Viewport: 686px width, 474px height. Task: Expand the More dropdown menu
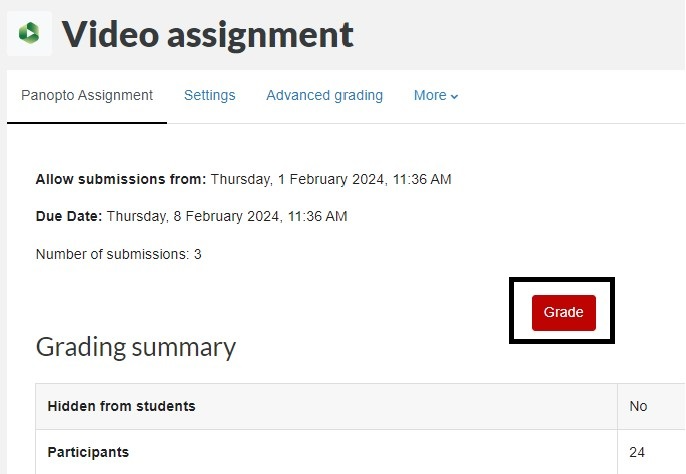click(436, 95)
